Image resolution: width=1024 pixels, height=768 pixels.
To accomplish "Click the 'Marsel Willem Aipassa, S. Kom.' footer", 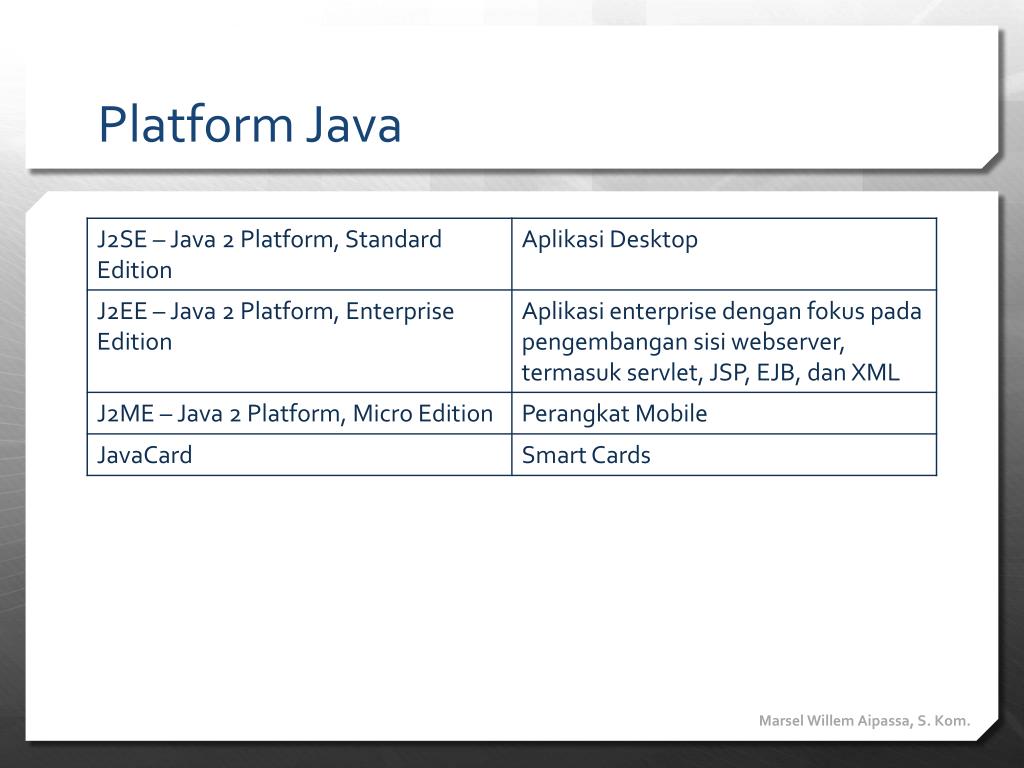I will coord(864,720).
